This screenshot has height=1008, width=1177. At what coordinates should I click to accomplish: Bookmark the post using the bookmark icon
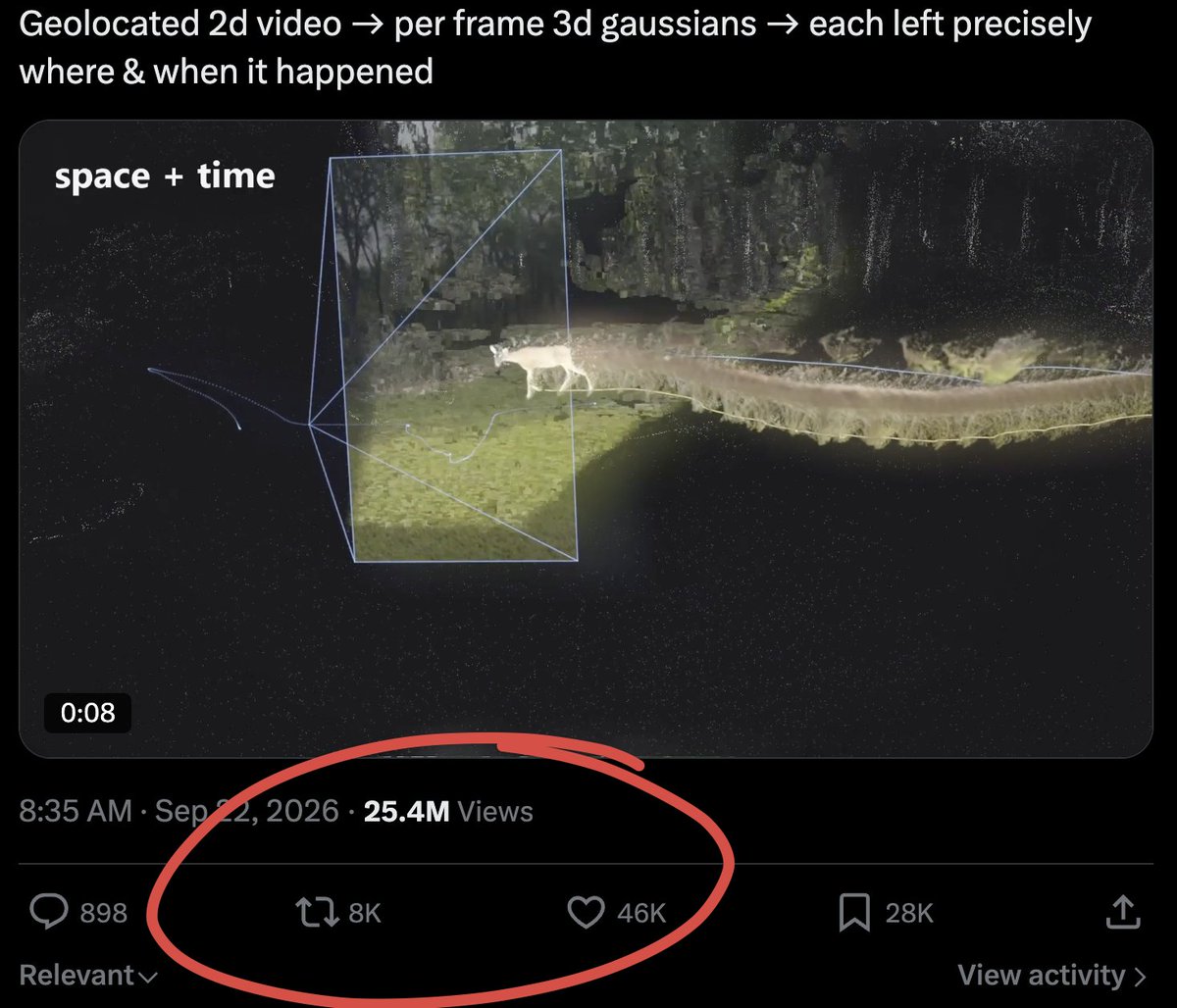click(x=854, y=913)
